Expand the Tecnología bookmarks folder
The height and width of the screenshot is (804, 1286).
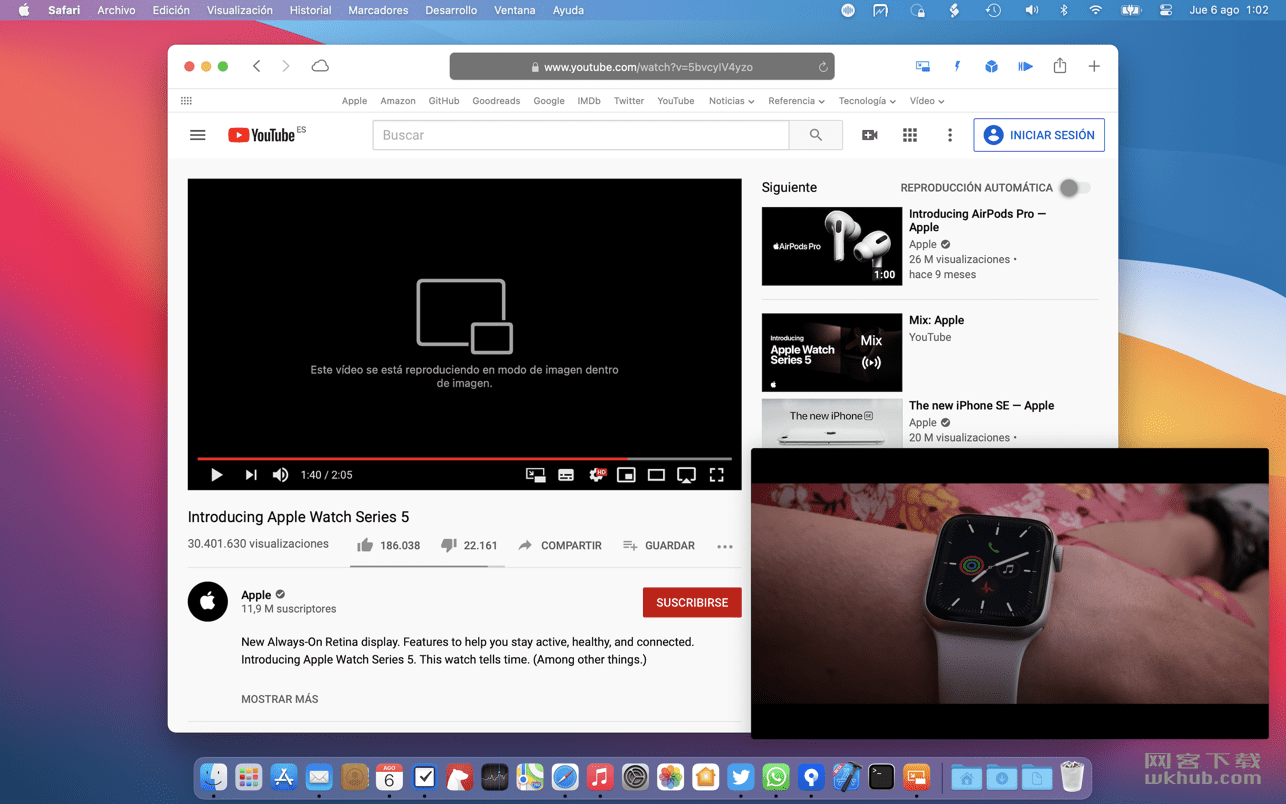tap(867, 101)
